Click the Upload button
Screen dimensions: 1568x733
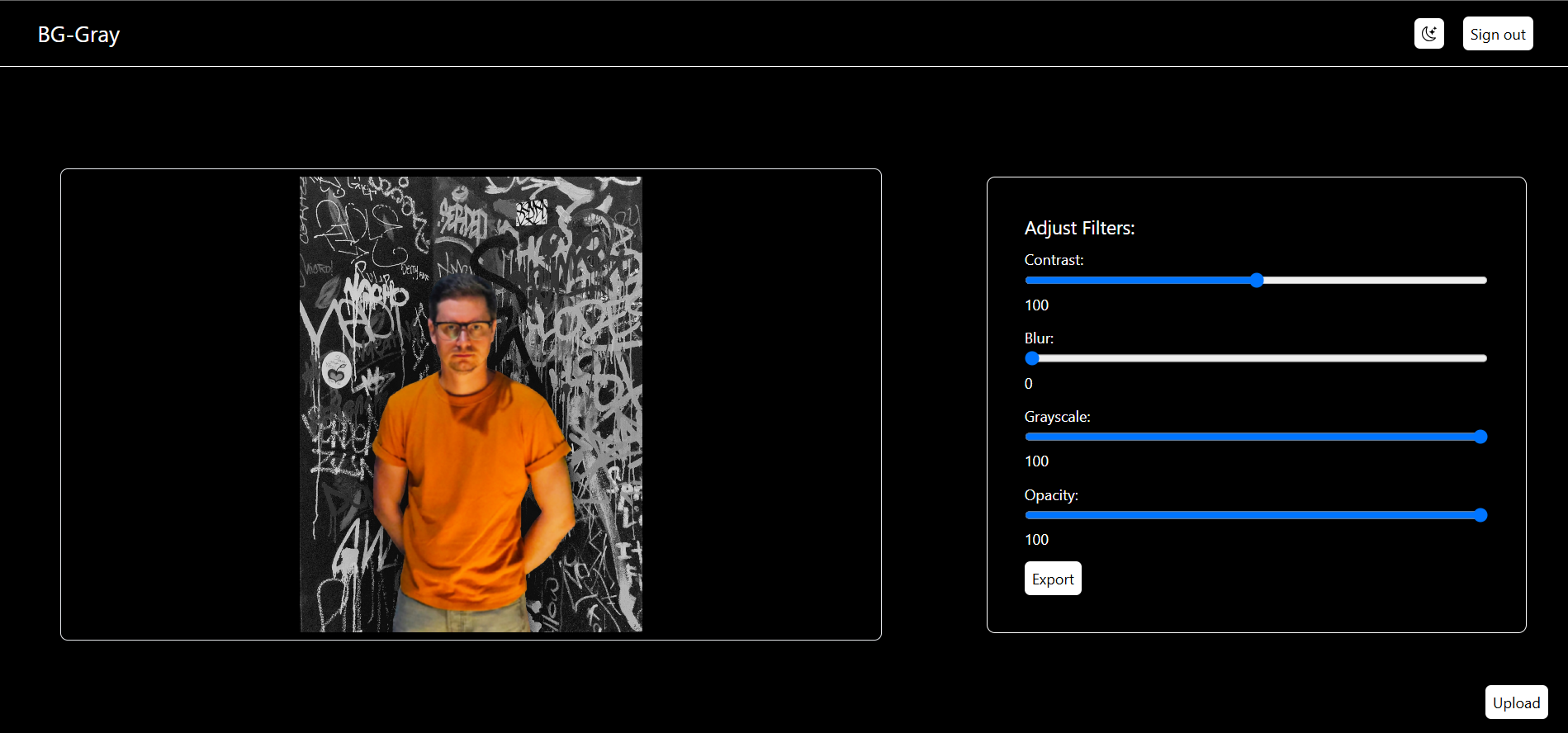click(1516, 702)
